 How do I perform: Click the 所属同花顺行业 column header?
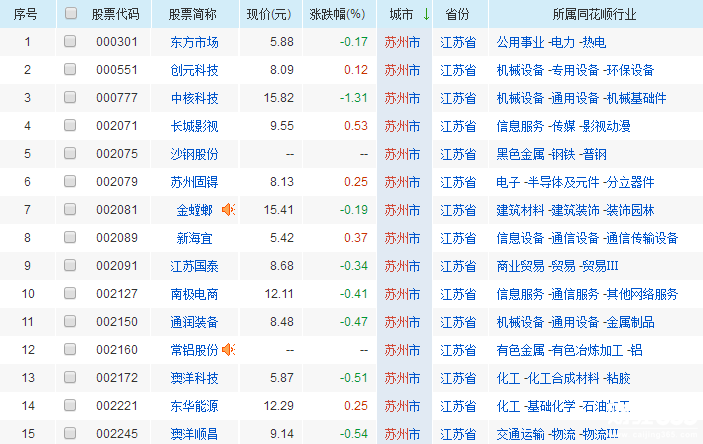click(594, 14)
